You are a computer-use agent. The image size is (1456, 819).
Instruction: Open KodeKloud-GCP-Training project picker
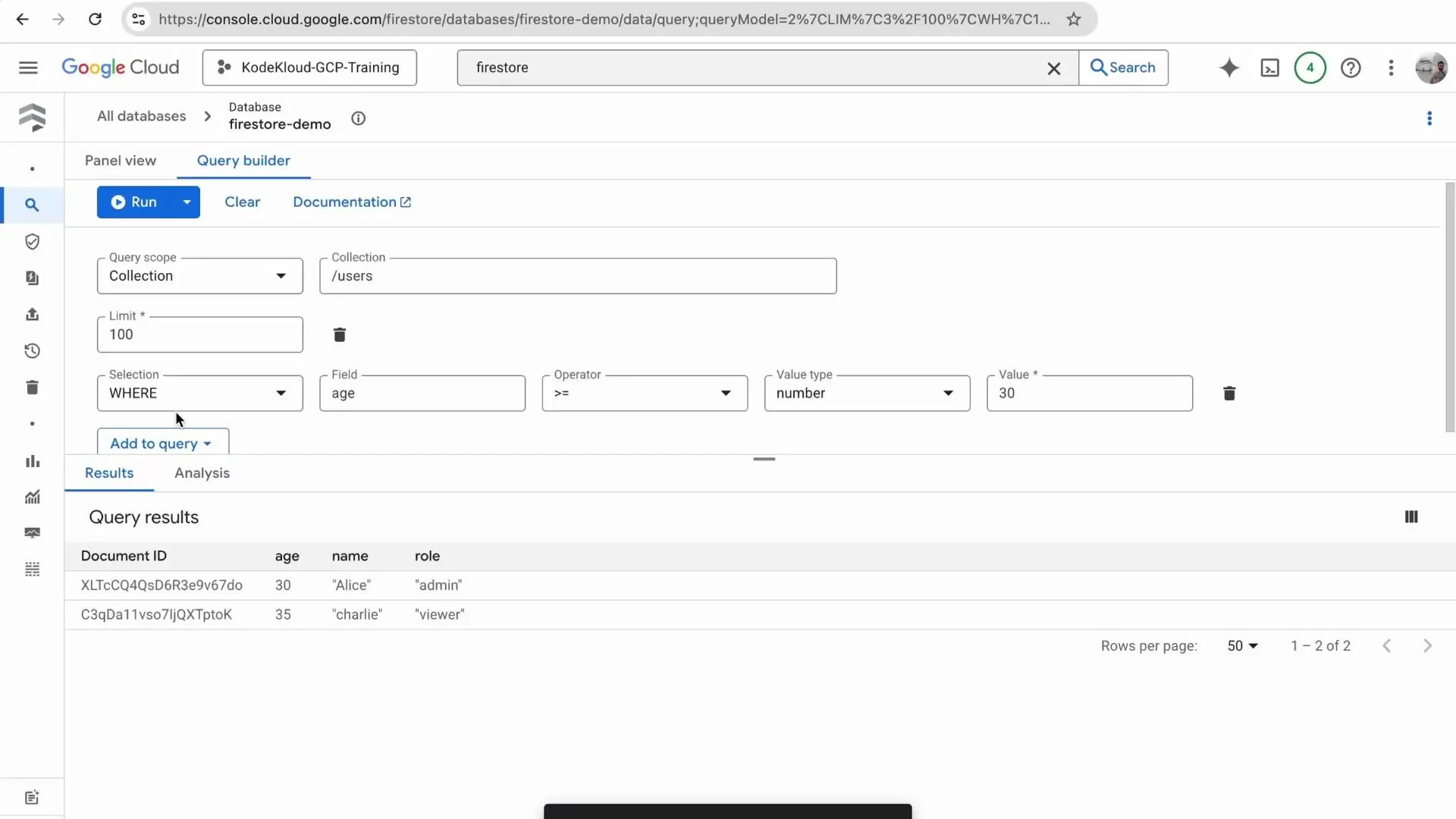click(x=309, y=67)
